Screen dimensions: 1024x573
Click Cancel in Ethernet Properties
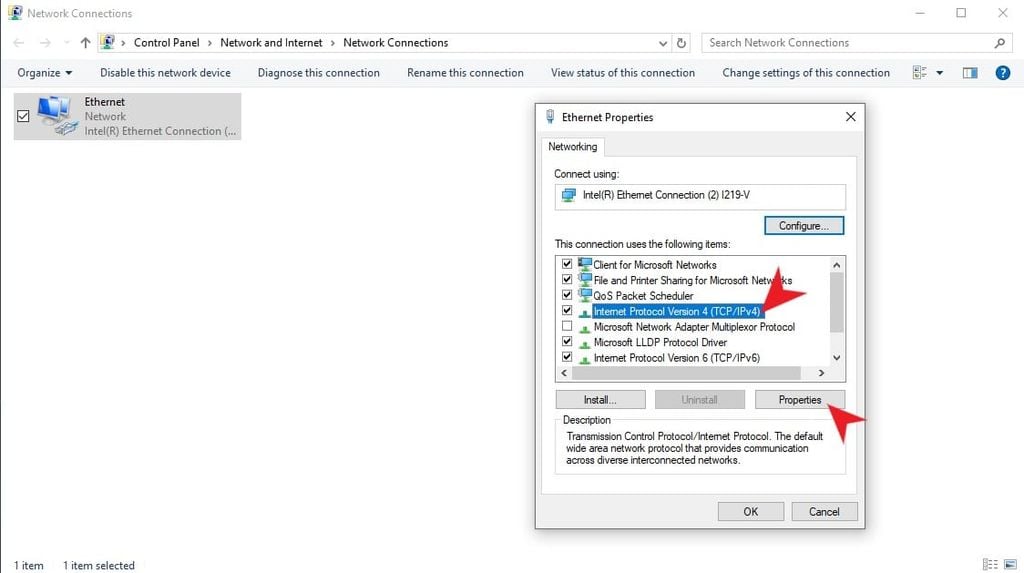pyautogui.click(x=824, y=512)
